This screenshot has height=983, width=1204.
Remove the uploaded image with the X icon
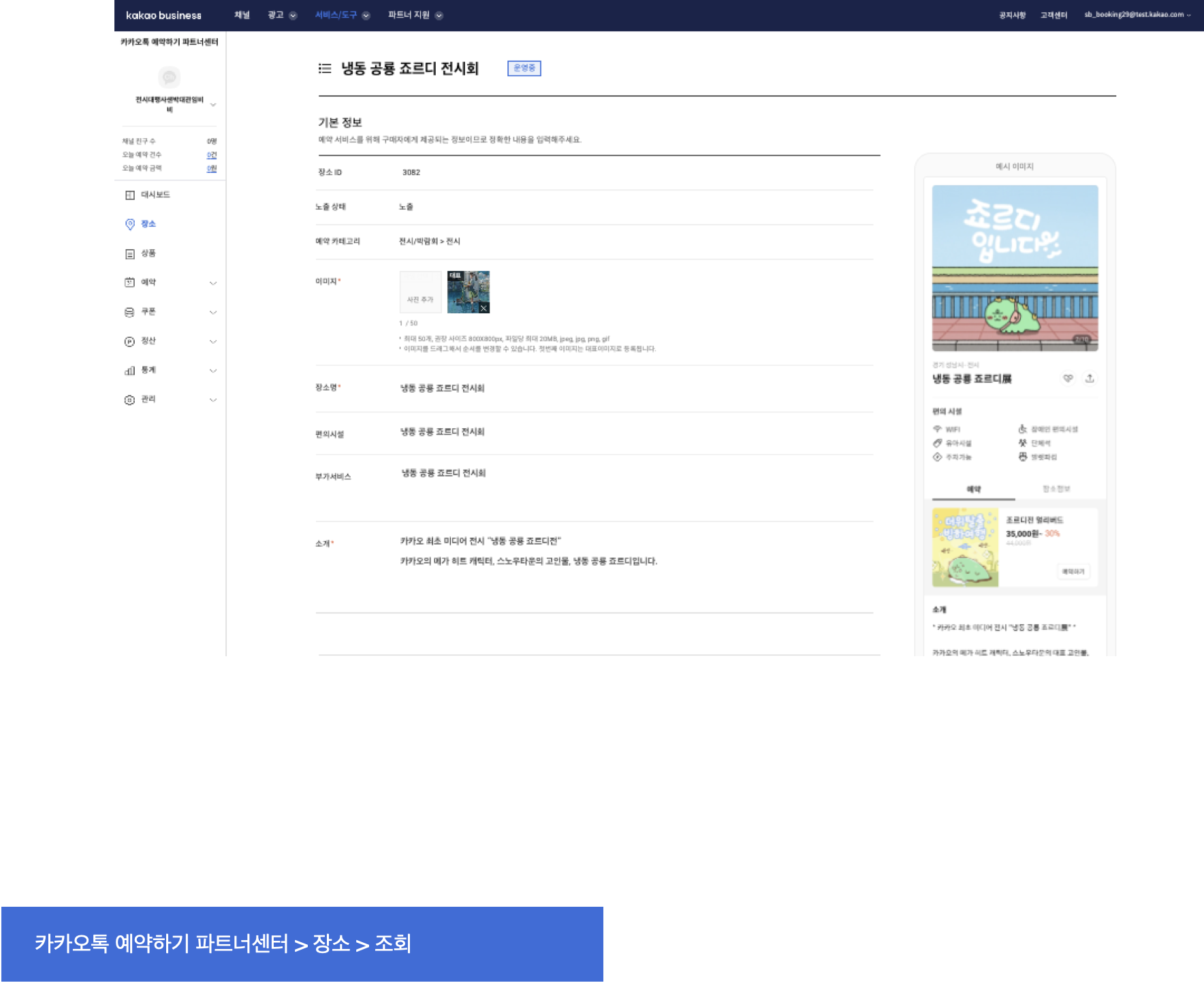coord(484,308)
